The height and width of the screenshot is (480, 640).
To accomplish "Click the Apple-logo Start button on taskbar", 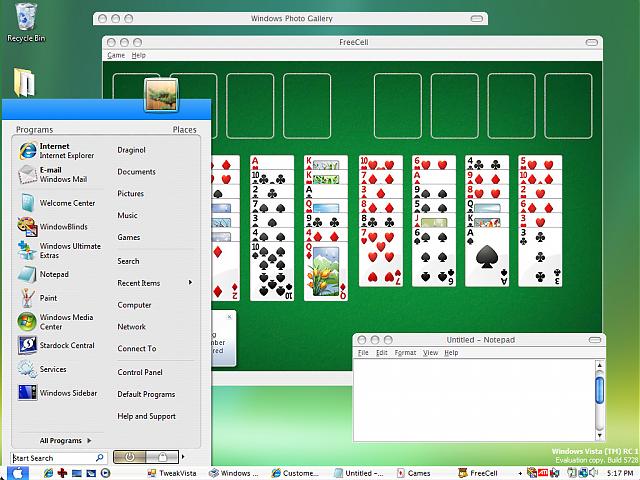I will (16, 473).
